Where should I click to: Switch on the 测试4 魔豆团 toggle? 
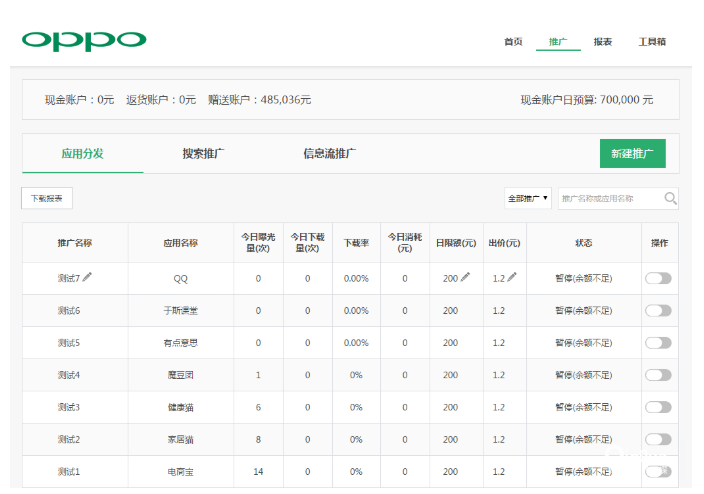(x=658, y=375)
